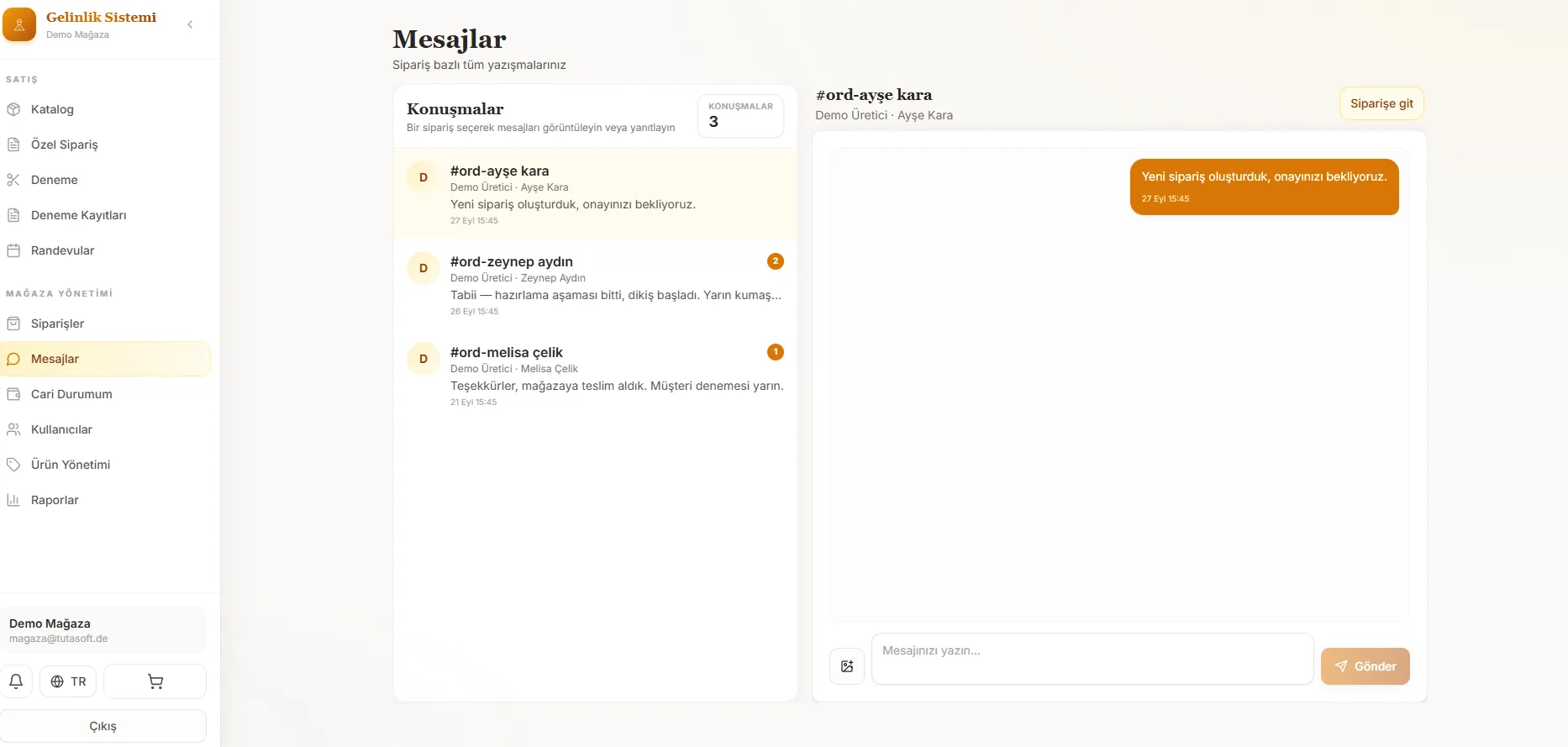Attach an image to the message
1568x747 pixels.
pos(847,666)
